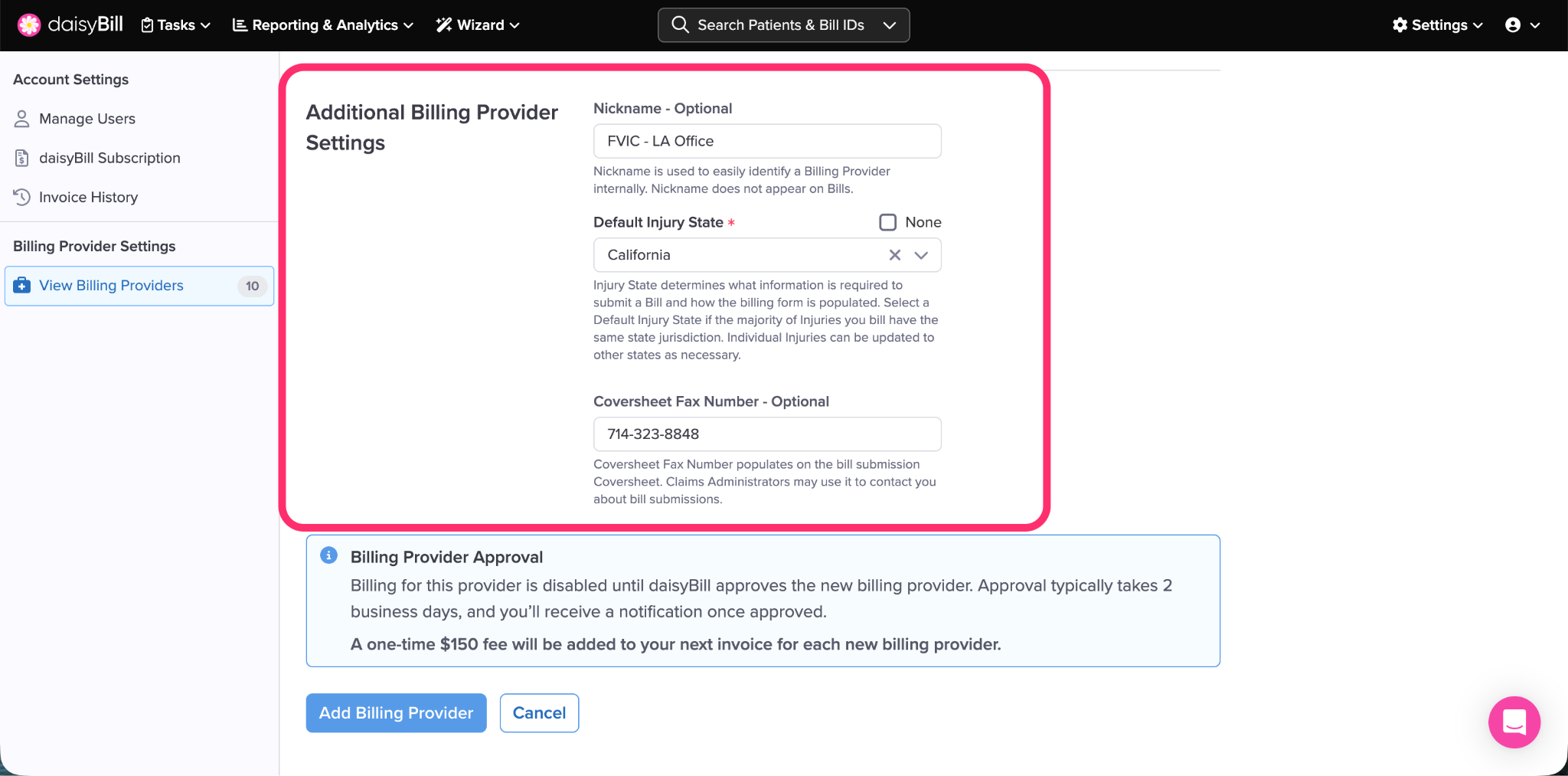
Task: Open the chat support bubble icon
Action: click(1514, 722)
